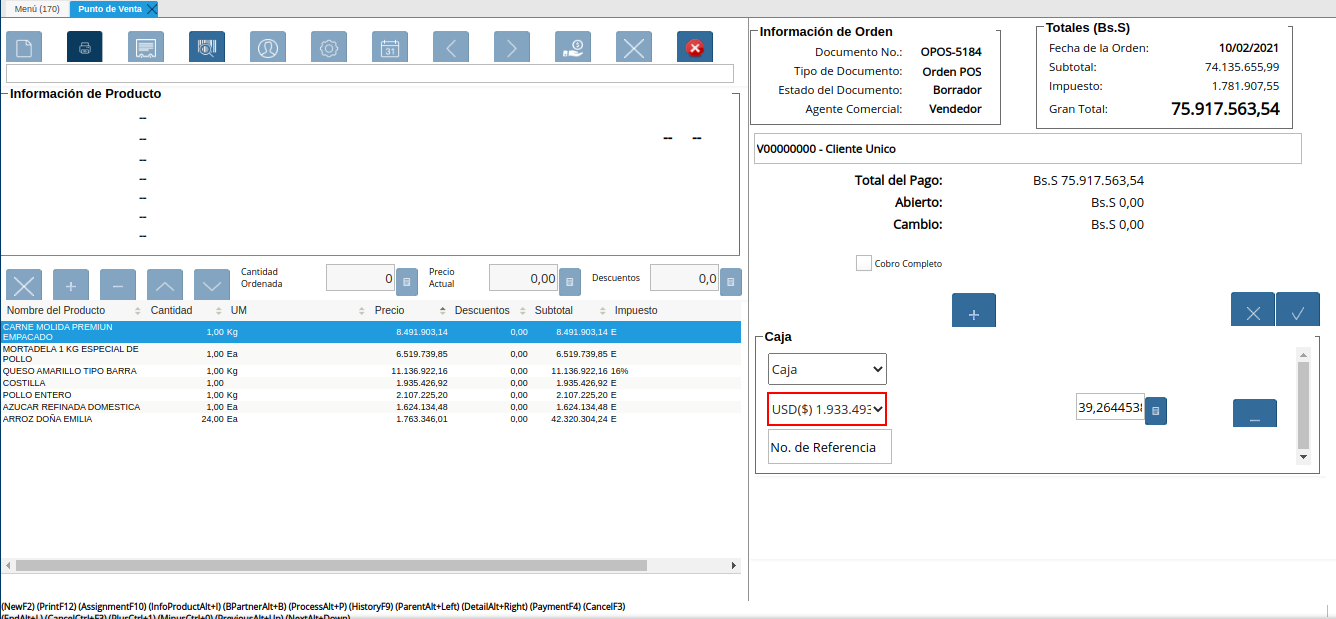Click the horizontal scrollbar below product table
Screen dimensions: 1336x619
click(x=330, y=565)
